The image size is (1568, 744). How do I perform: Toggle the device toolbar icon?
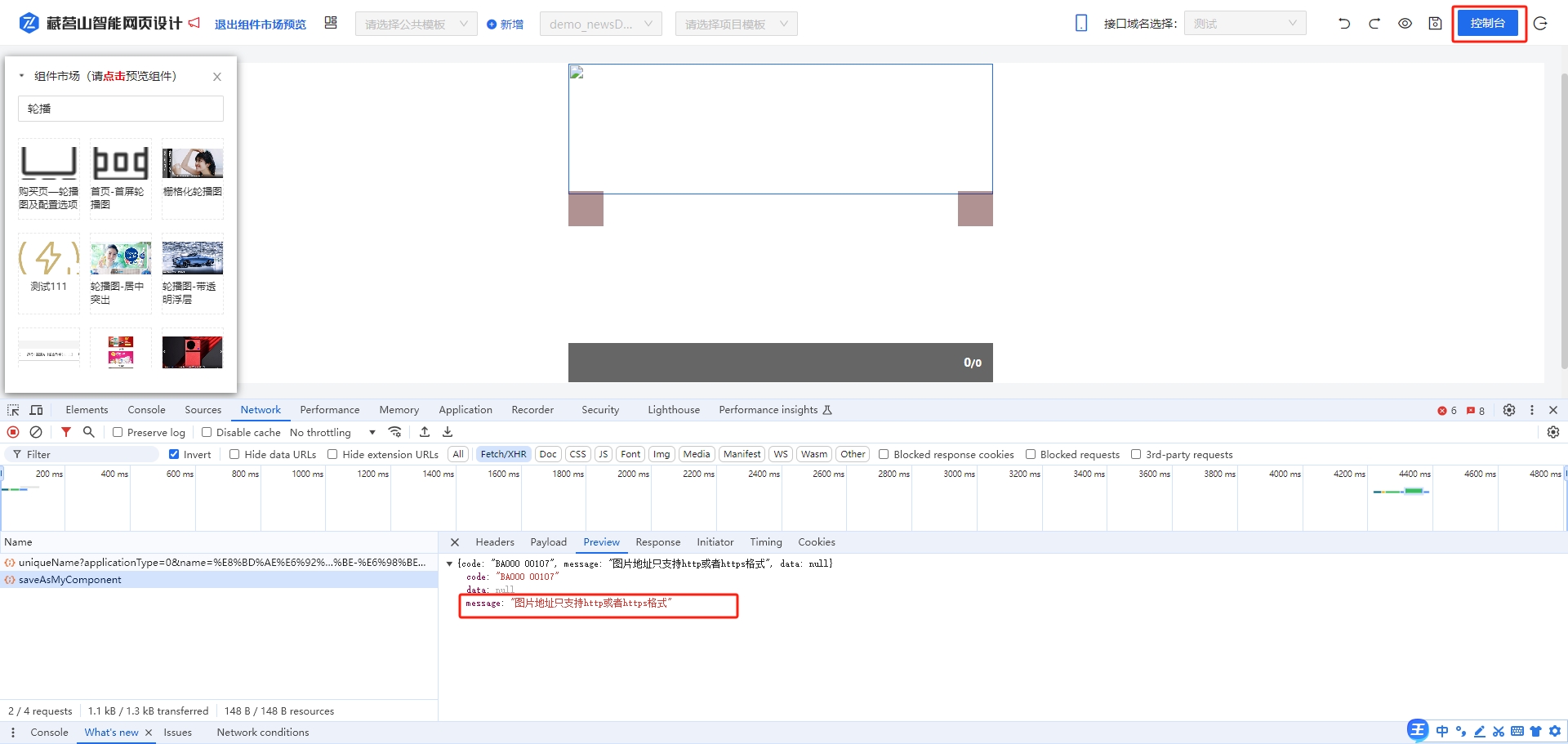click(x=36, y=410)
